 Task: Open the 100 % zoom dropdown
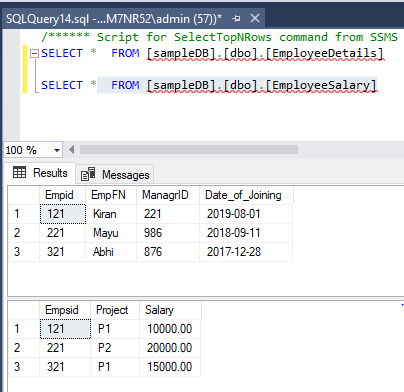pyautogui.click(x=57, y=150)
